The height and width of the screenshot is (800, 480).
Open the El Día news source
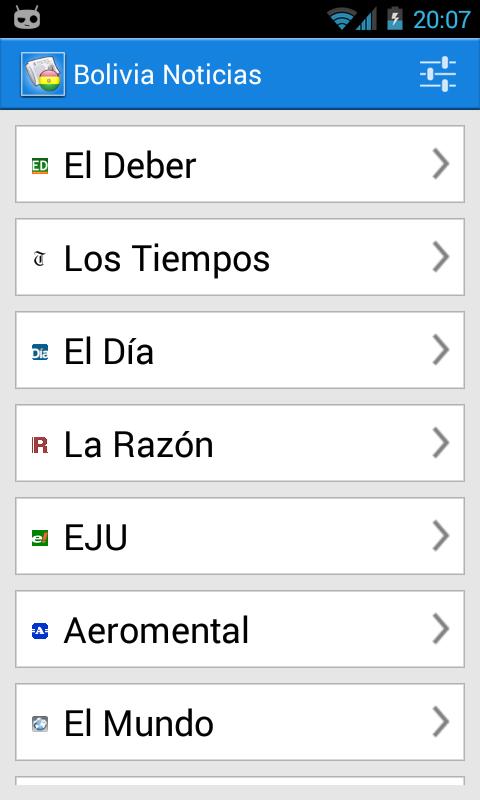pyautogui.click(x=240, y=350)
